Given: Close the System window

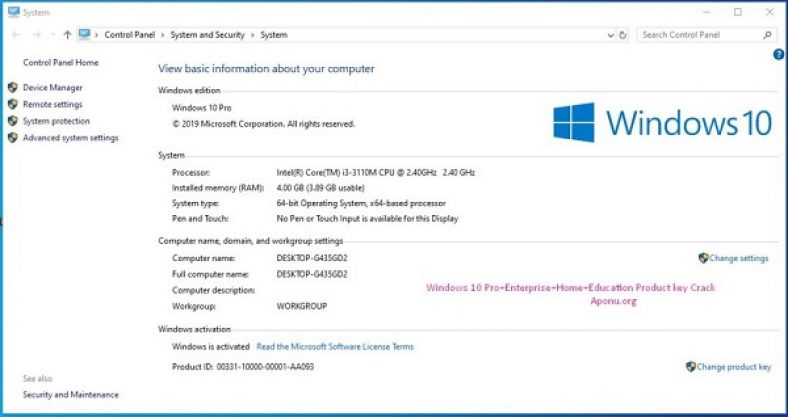Looking at the screenshot, I should [x=769, y=12].
